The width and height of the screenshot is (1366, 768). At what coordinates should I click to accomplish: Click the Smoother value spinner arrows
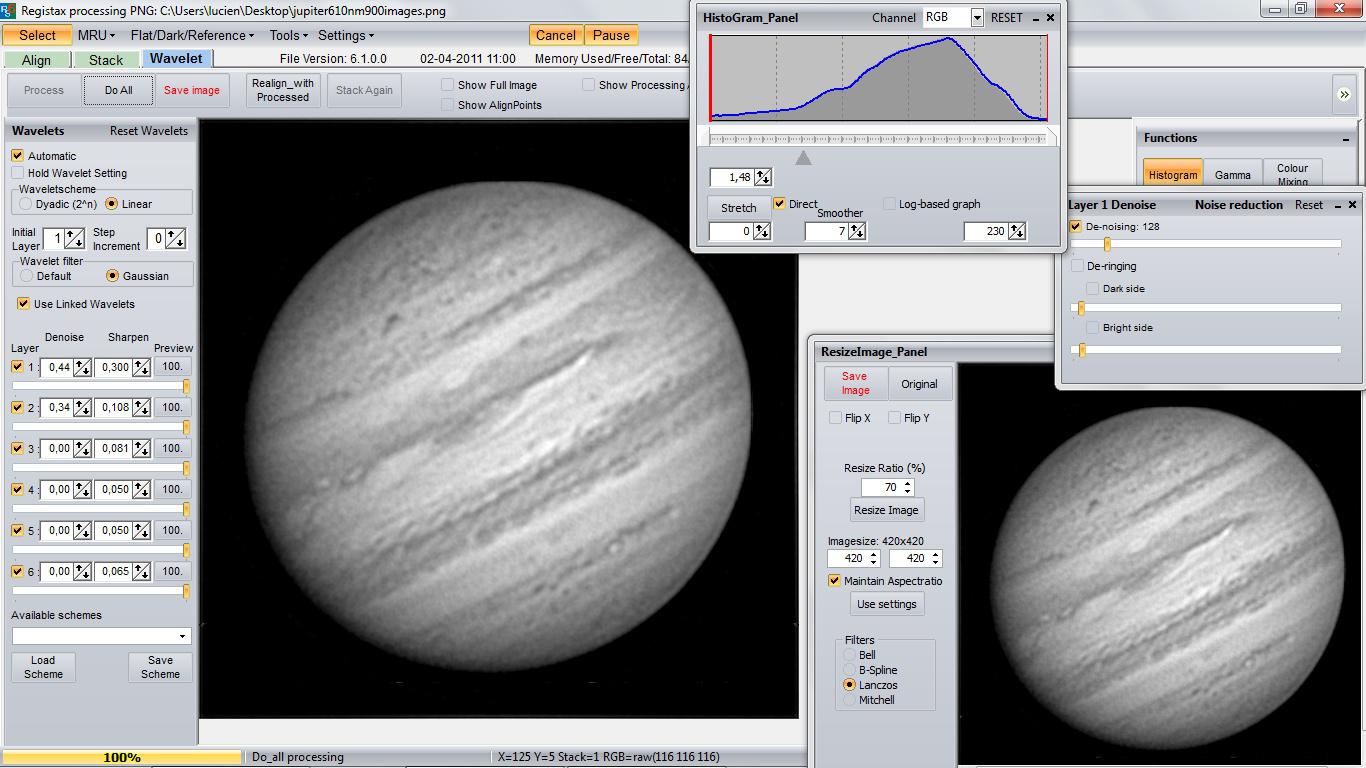856,231
